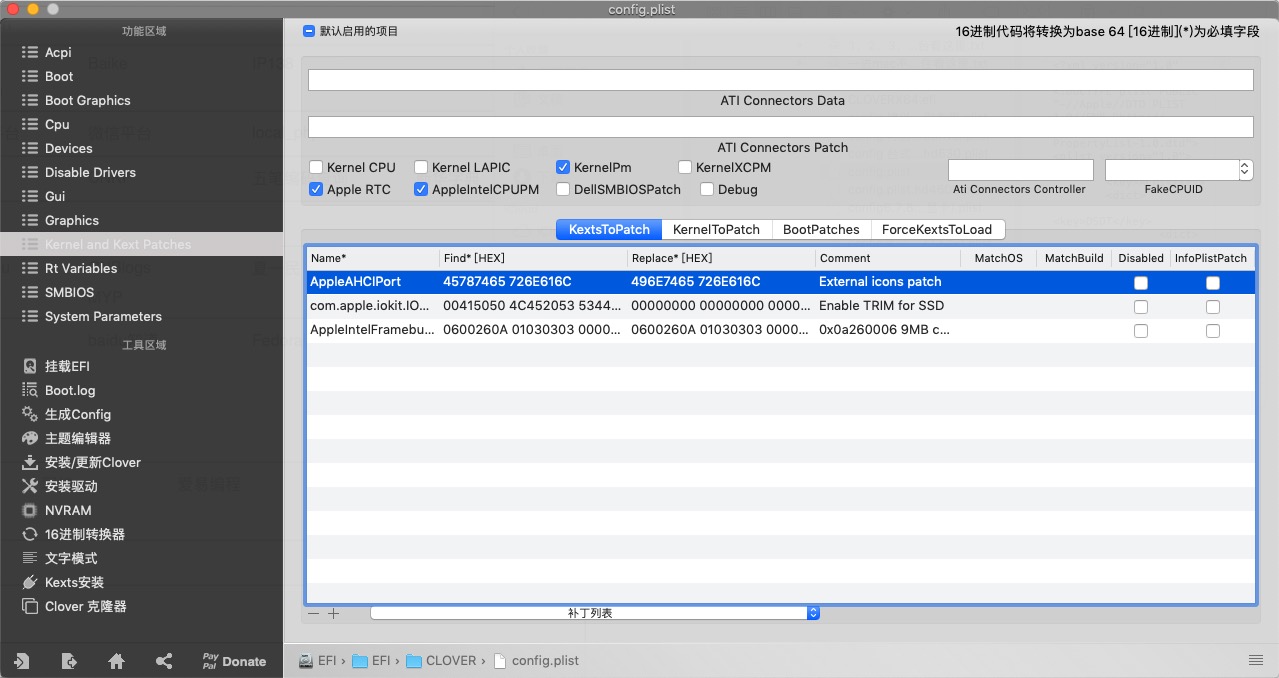Select KextsToPatch tab

[609, 229]
